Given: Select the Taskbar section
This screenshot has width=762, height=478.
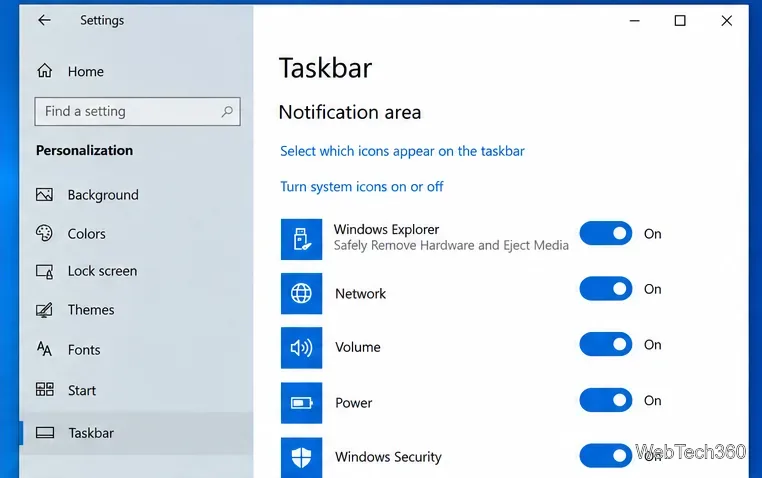Looking at the screenshot, I should [136, 433].
